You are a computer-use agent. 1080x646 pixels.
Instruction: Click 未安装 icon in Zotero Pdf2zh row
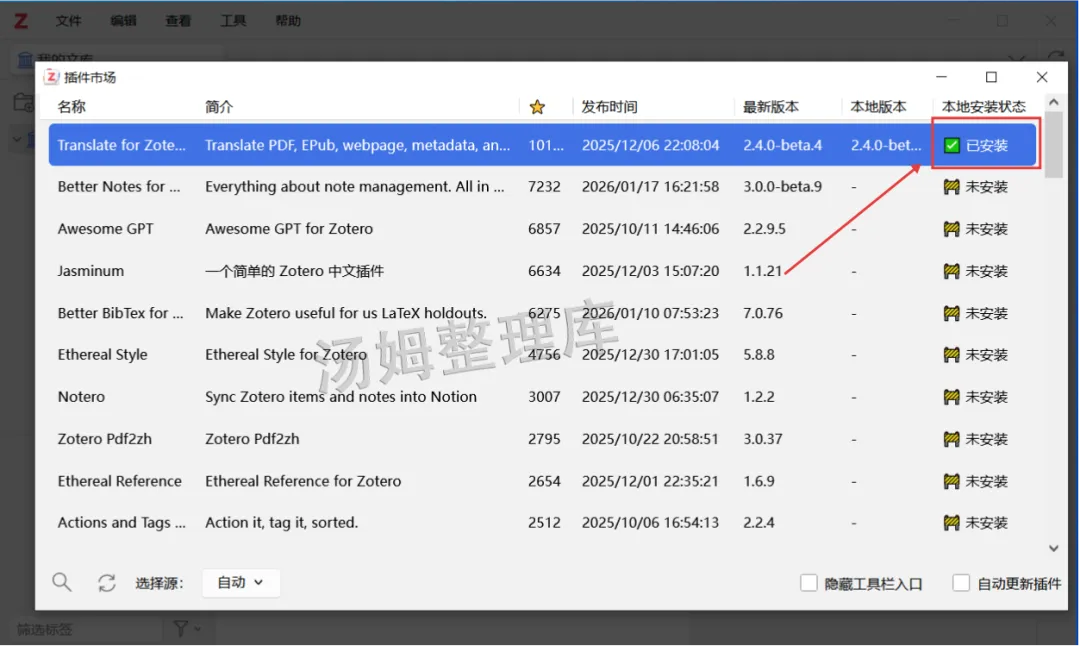point(951,439)
